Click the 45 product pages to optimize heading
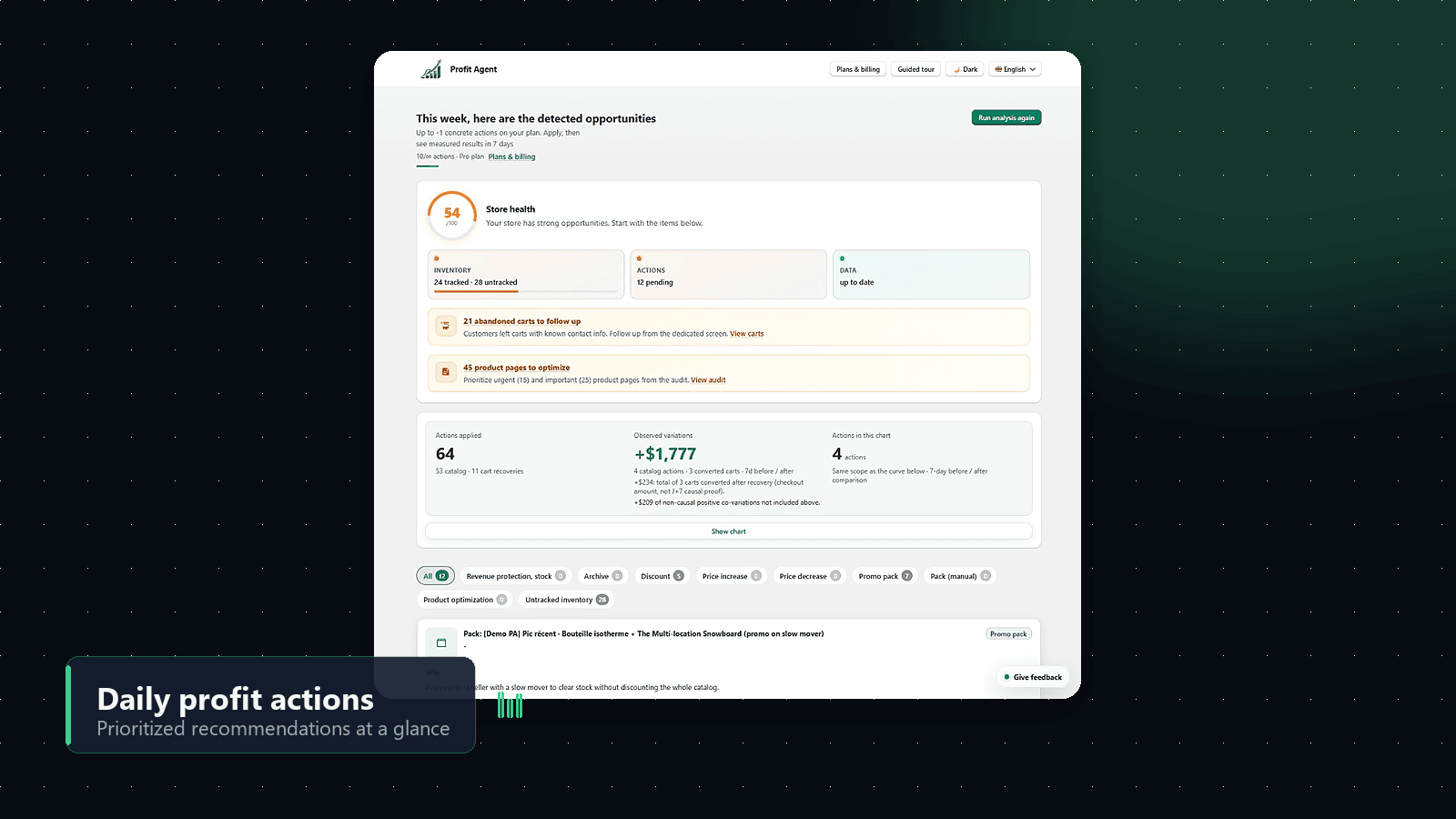The width and height of the screenshot is (1456, 819). tap(516, 368)
